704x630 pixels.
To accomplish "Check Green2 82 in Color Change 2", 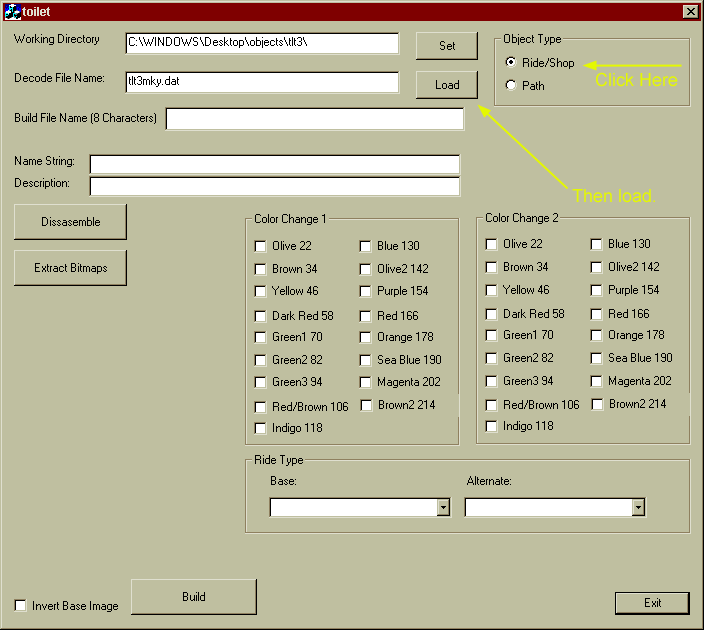I will pyautogui.click(x=492, y=358).
